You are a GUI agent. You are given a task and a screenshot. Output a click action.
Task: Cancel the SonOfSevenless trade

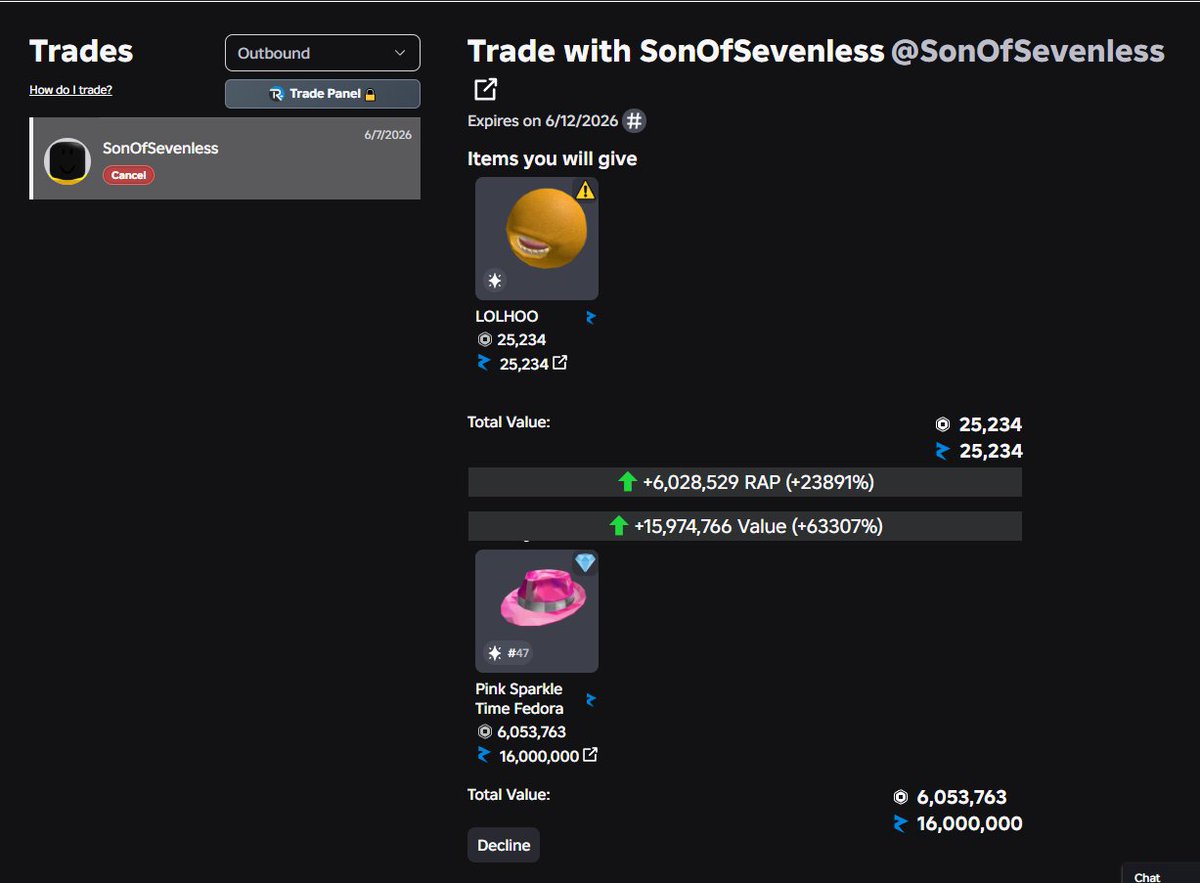tap(128, 175)
